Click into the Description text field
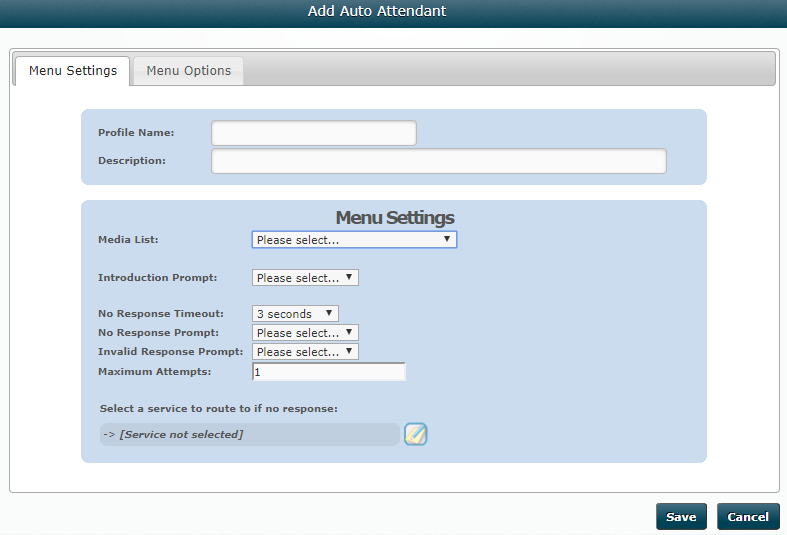Image resolution: width=787 pixels, height=535 pixels. (439, 161)
